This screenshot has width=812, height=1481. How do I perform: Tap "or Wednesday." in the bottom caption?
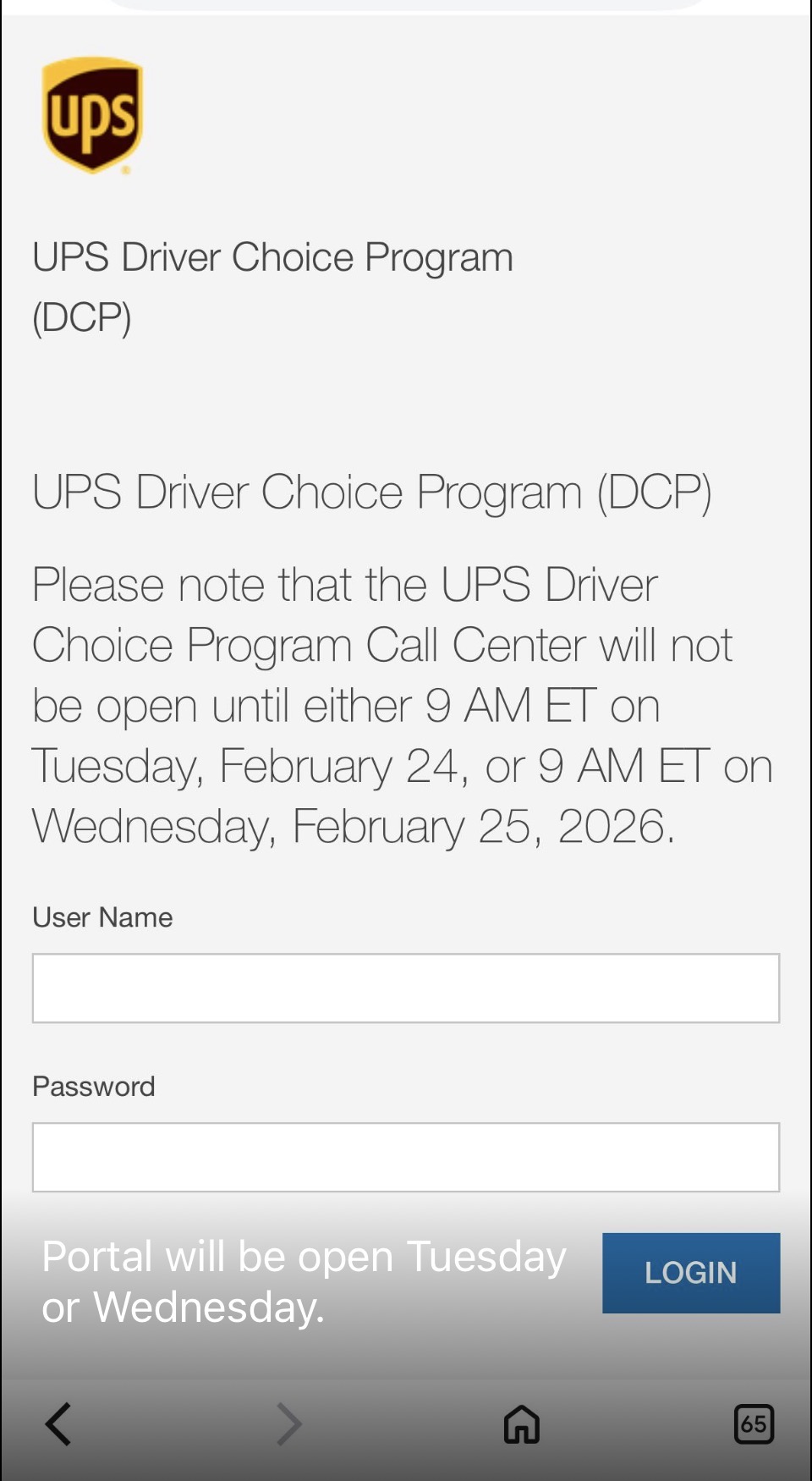(183, 1308)
